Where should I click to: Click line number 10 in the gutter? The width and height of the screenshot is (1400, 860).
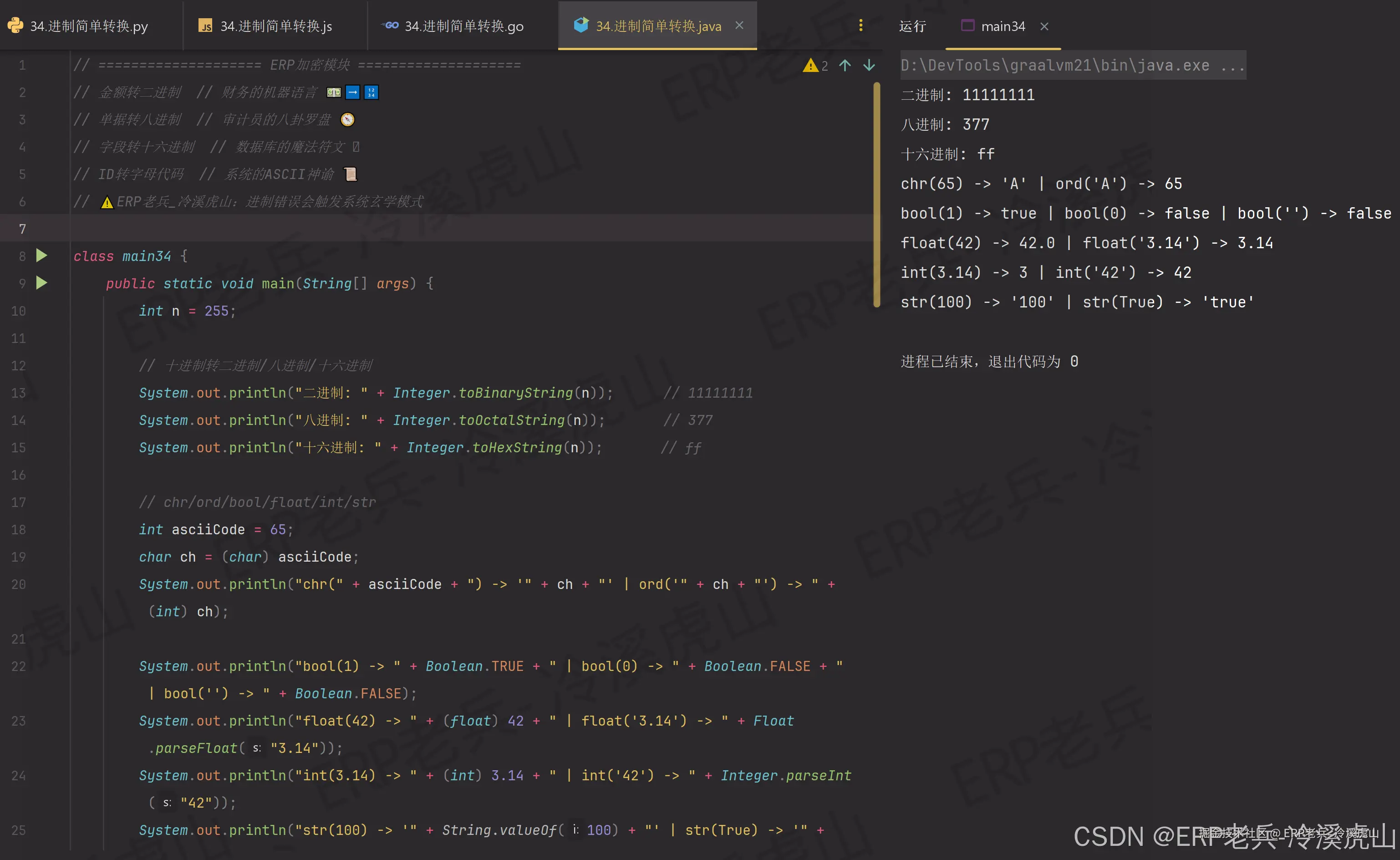coord(18,311)
